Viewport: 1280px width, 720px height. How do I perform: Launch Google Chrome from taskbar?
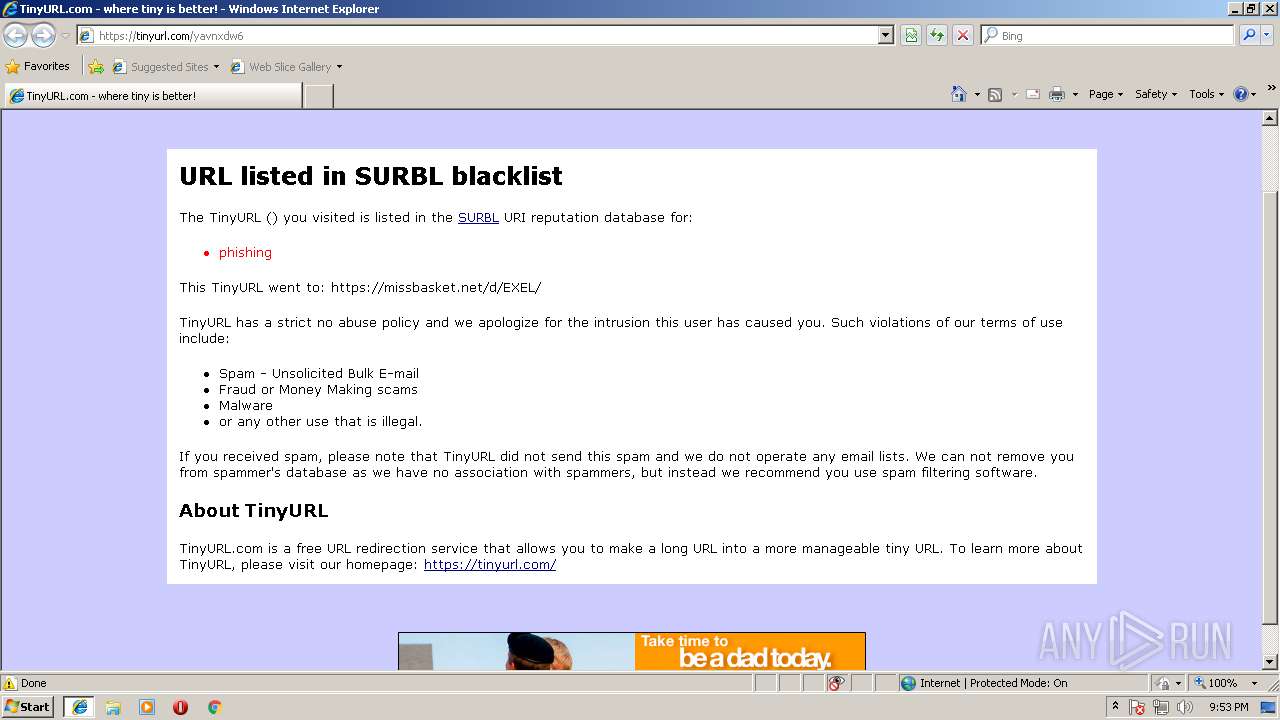click(x=214, y=707)
